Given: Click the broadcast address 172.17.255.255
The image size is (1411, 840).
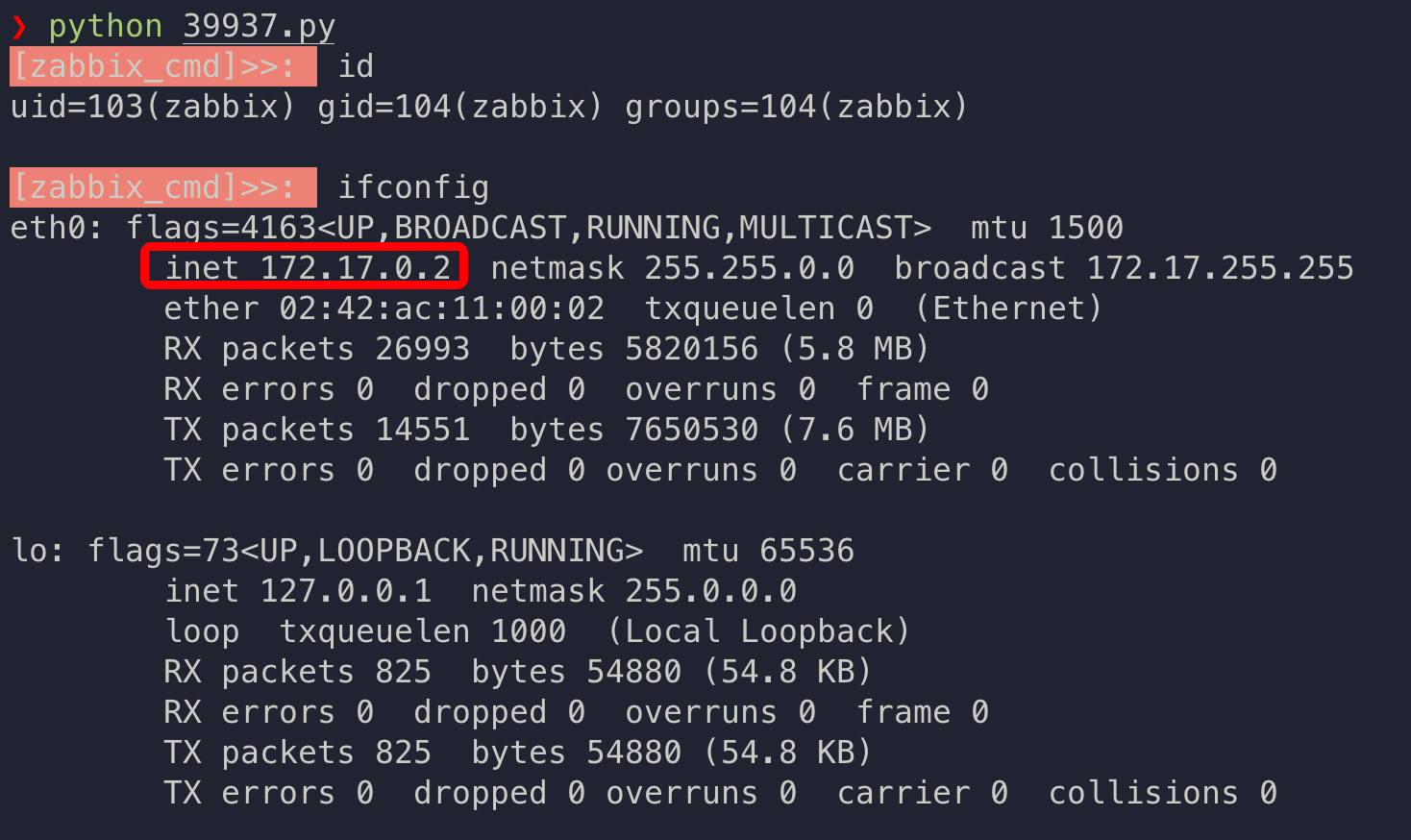Looking at the screenshot, I should click(1220, 268).
